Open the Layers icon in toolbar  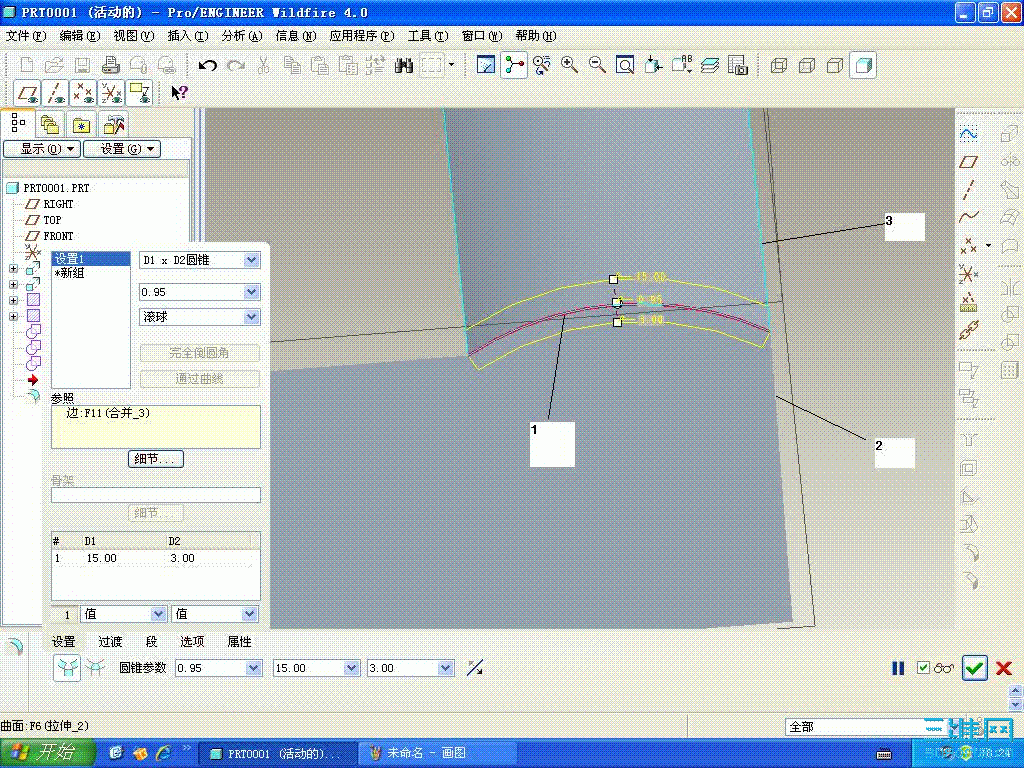click(x=709, y=65)
